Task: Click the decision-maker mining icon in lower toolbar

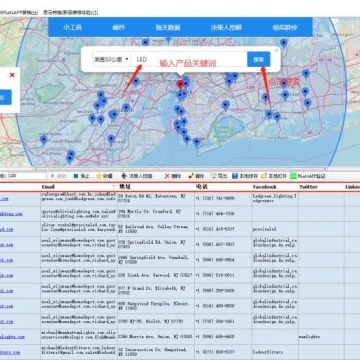Action: [x=124, y=176]
